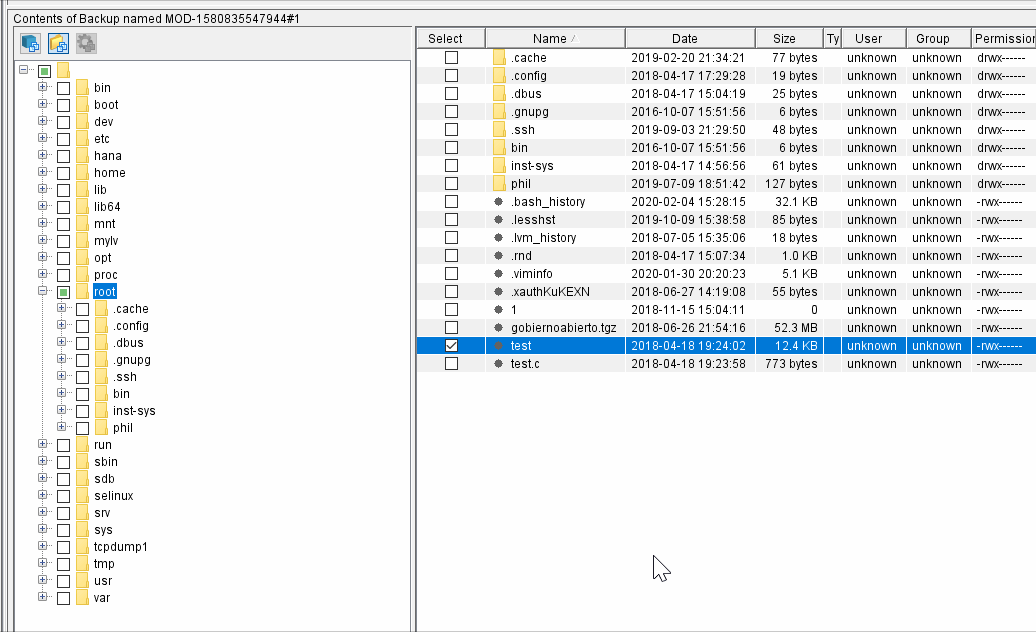The height and width of the screenshot is (632, 1036).
Task: Click the gobiernoabierto.tgz file name
Action: point(564,328)
